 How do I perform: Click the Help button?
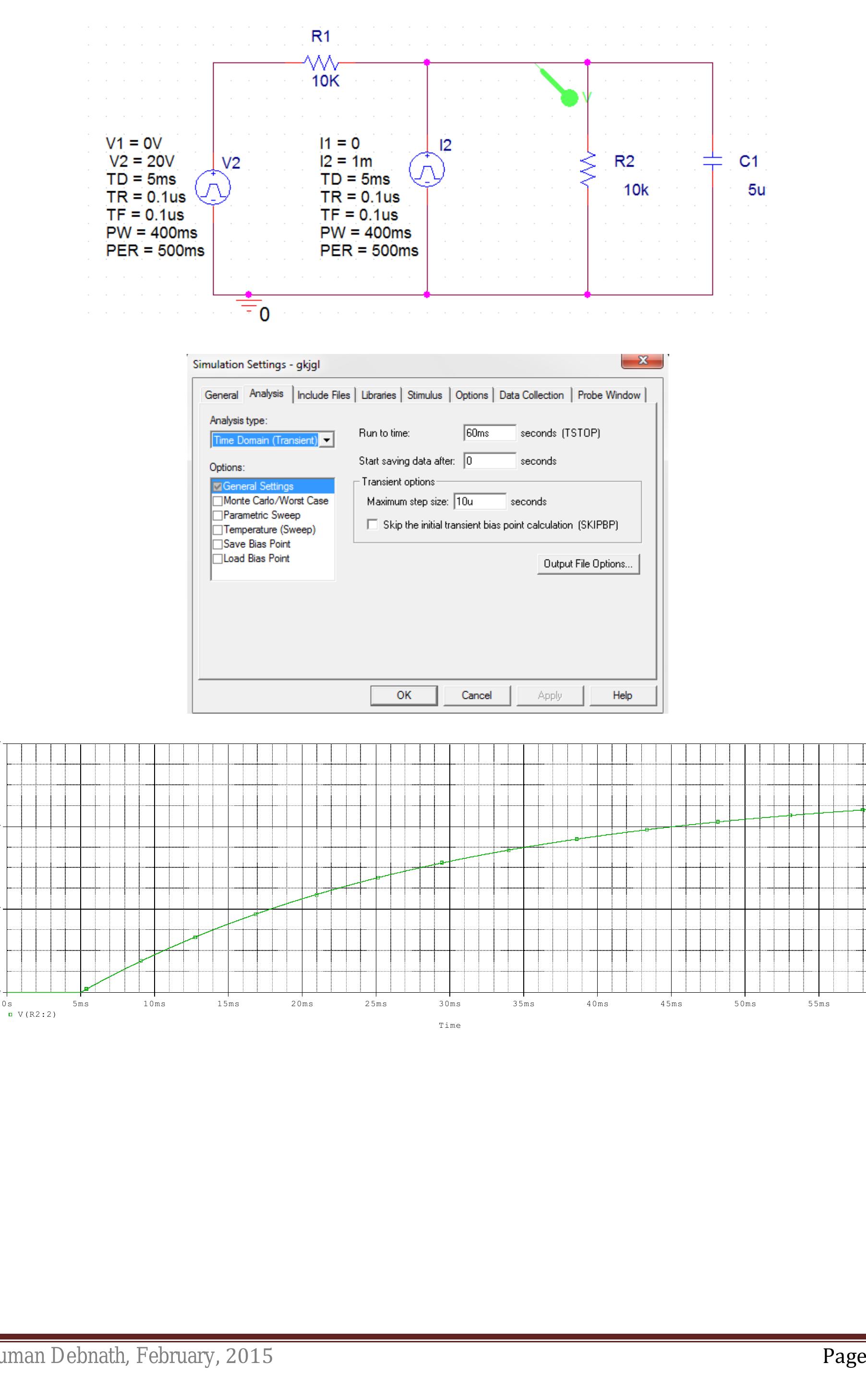623,695
